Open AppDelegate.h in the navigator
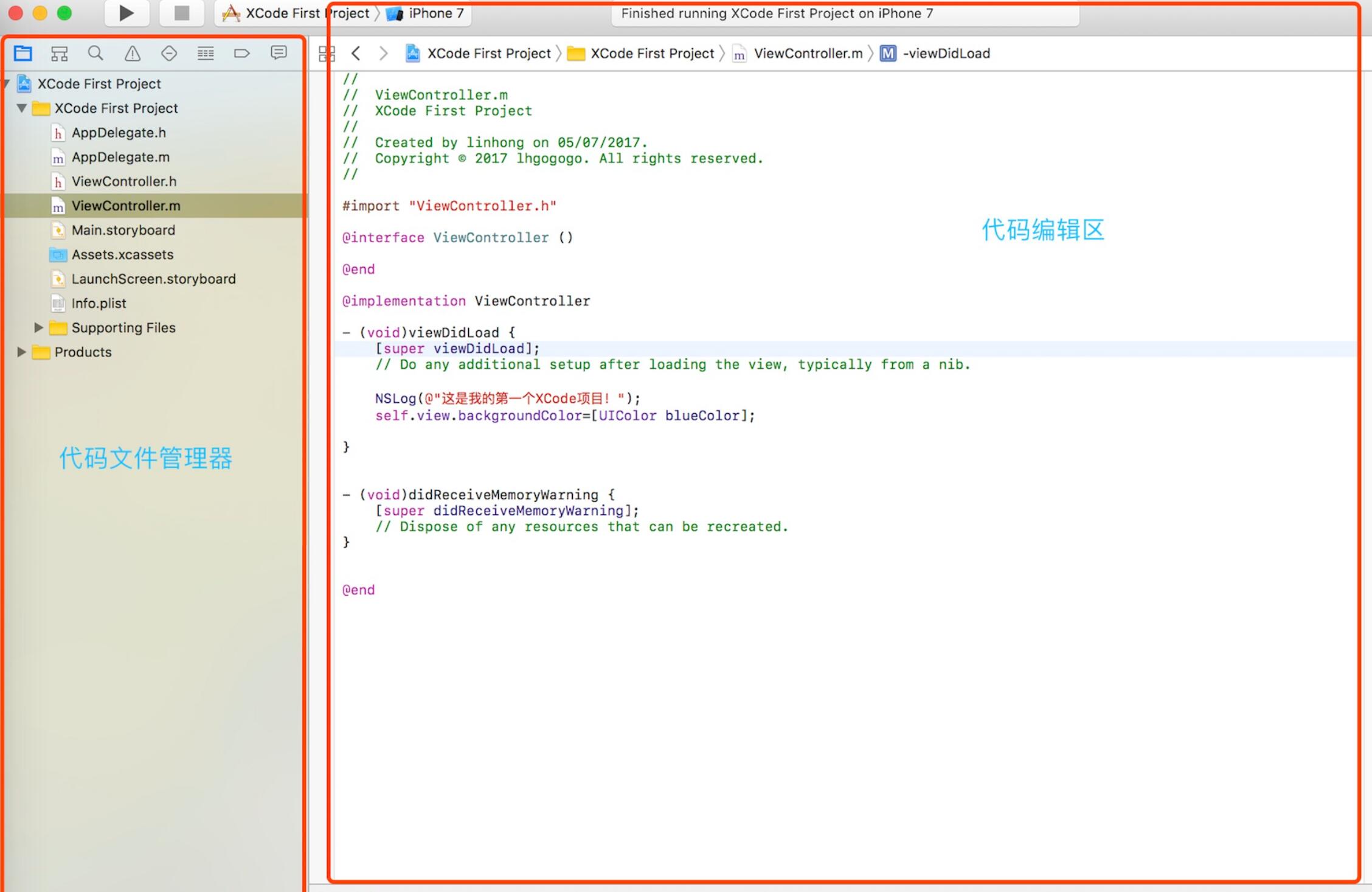 pos(119,133)
